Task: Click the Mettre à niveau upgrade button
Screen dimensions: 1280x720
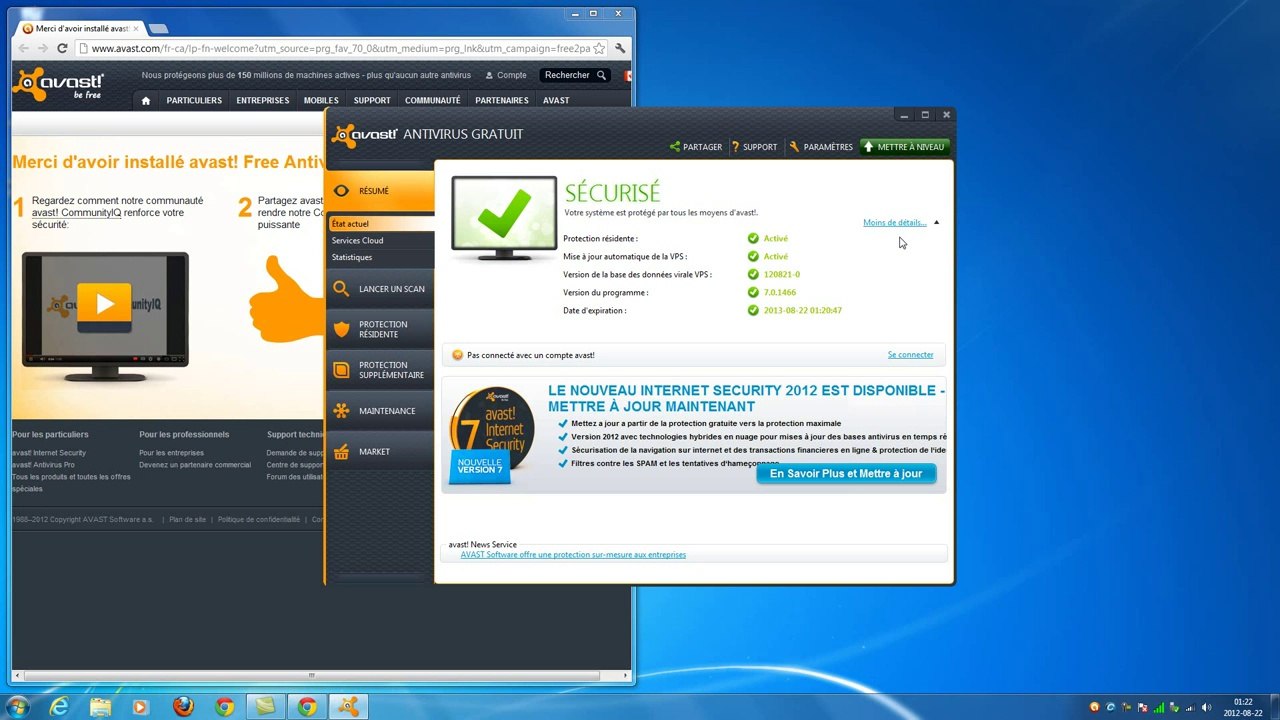Action: tap(904, 147)
